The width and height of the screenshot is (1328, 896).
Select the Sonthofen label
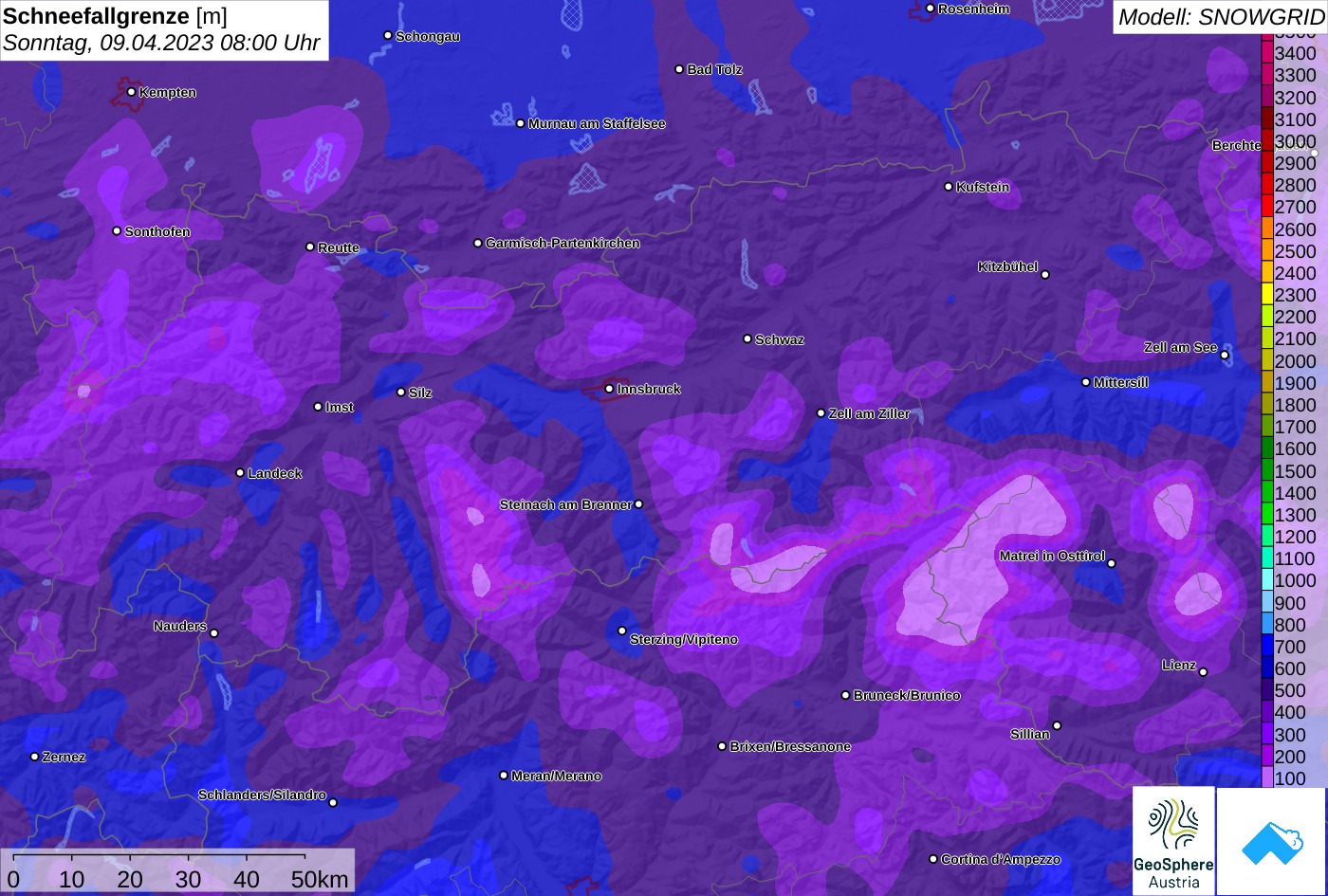tap(157, 231)
